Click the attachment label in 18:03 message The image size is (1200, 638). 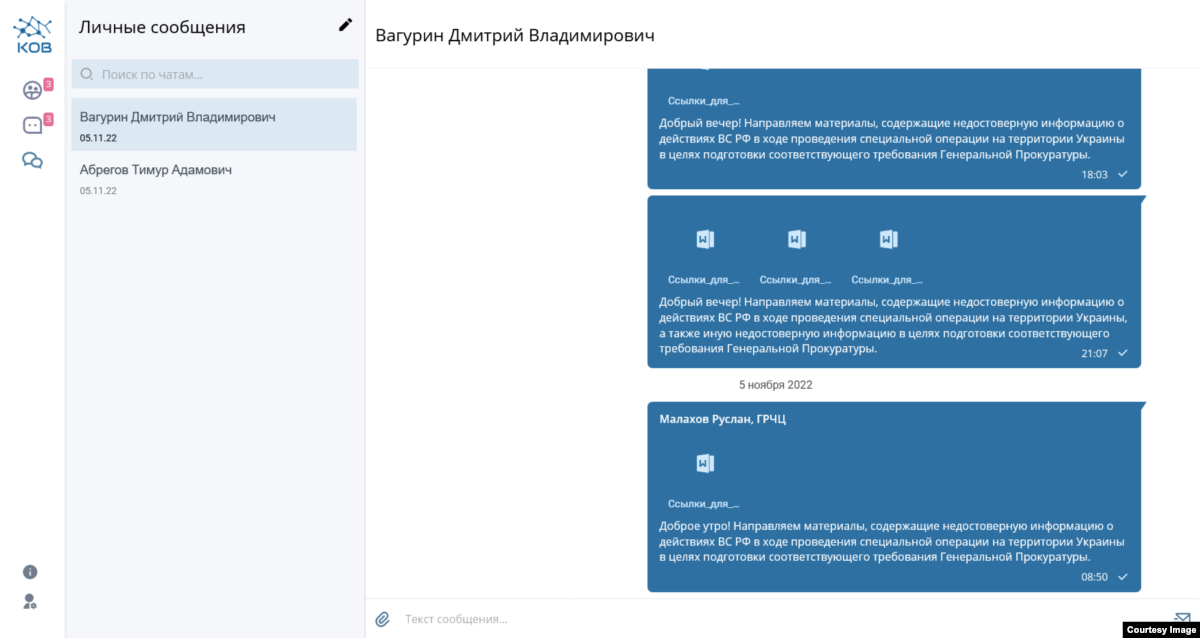click(x=704, y=100)
